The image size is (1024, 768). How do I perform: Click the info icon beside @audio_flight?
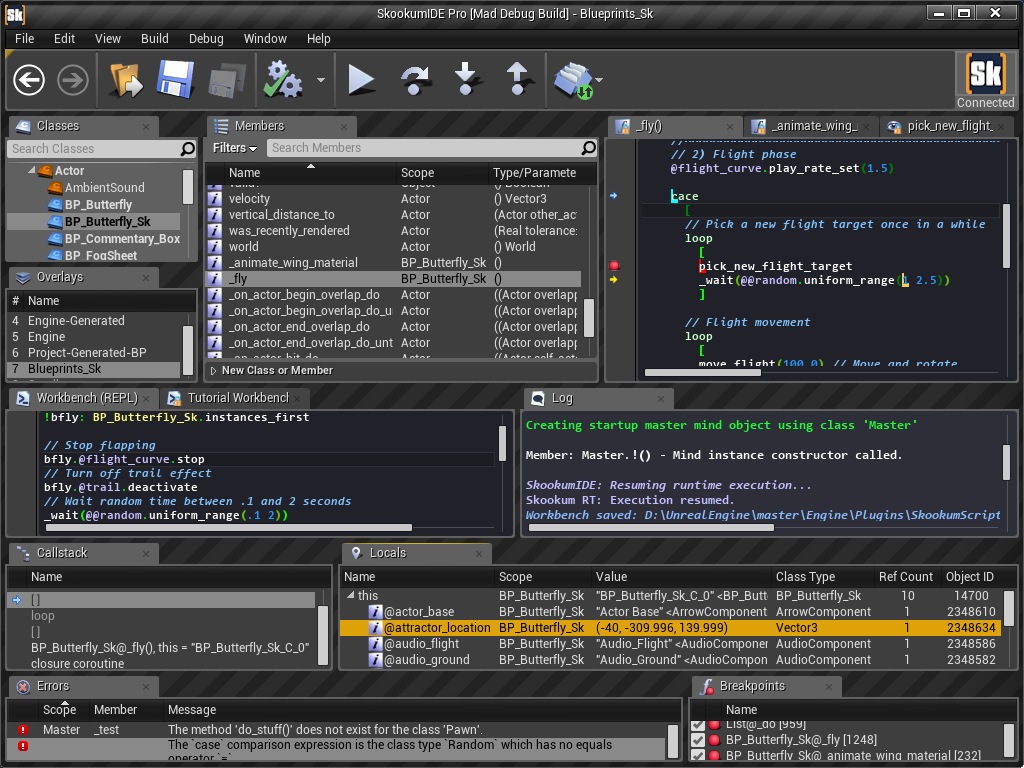(375, 644)
